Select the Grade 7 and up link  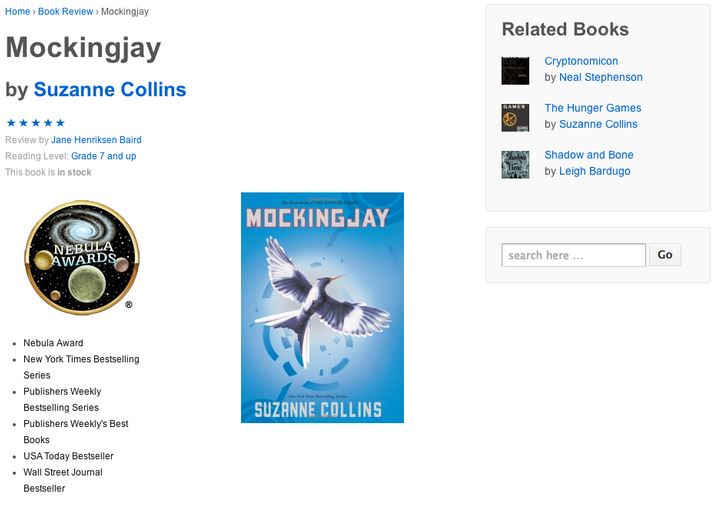point(104,156)
